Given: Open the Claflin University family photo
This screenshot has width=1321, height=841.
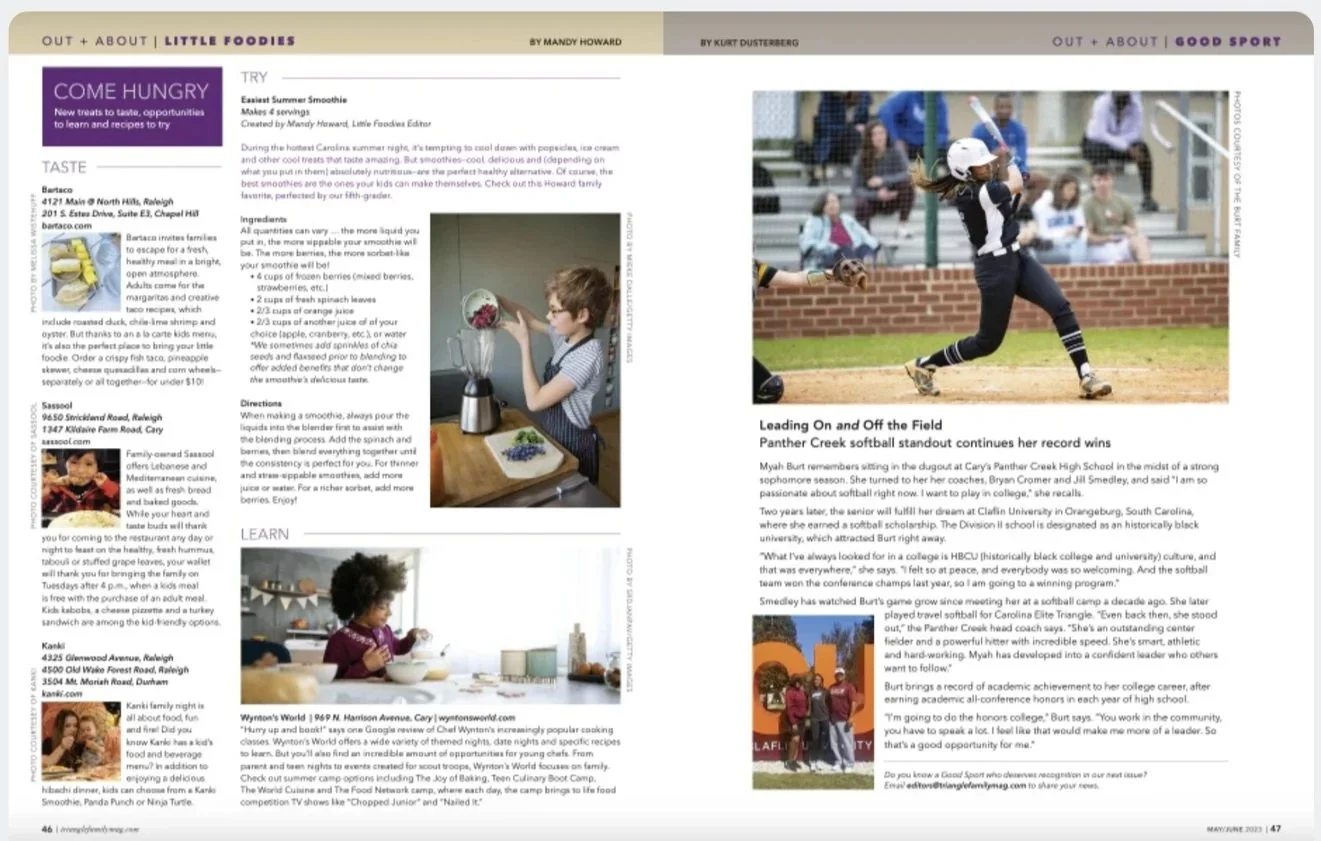Looking at the screenshot, I should click(813, 702).
